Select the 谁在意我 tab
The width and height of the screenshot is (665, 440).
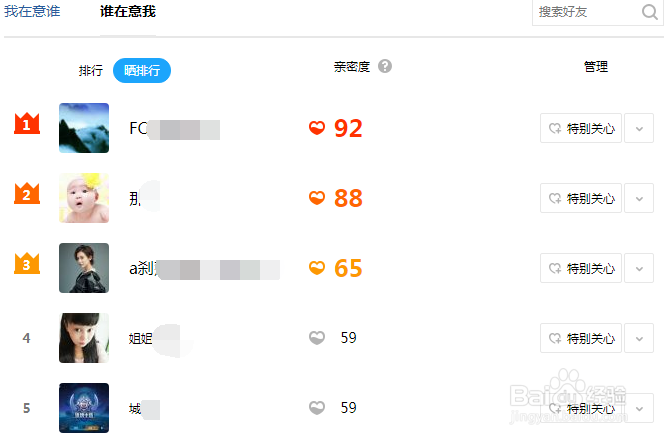[x=127, y=12]
